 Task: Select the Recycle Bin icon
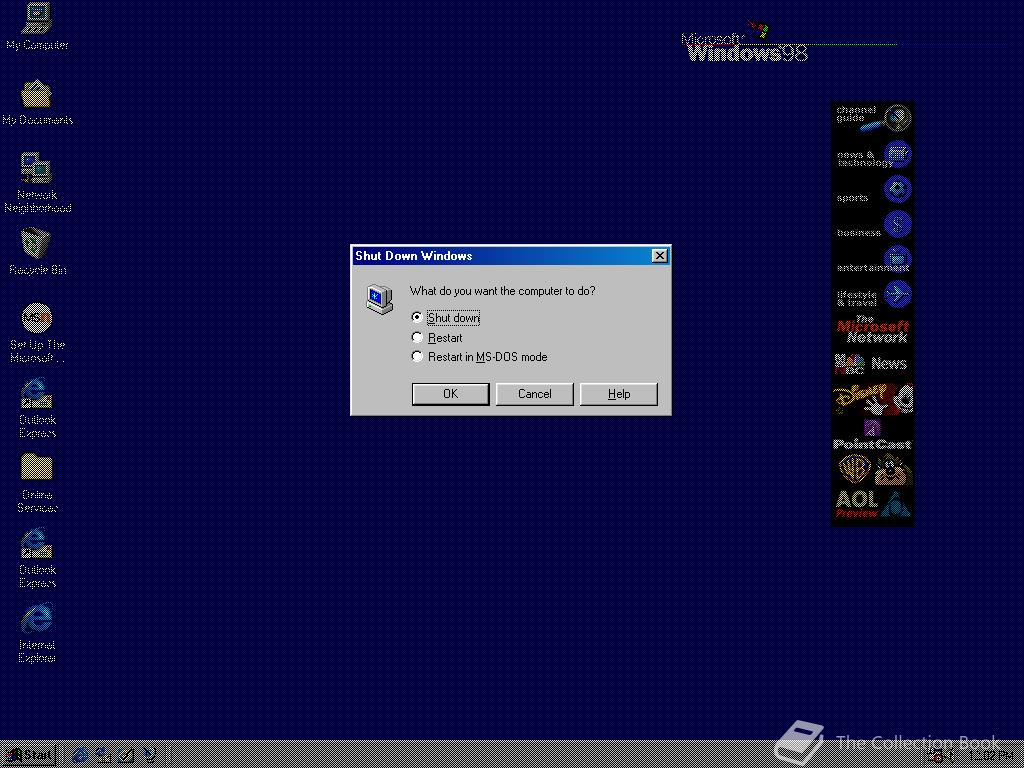tap(37, 251)
